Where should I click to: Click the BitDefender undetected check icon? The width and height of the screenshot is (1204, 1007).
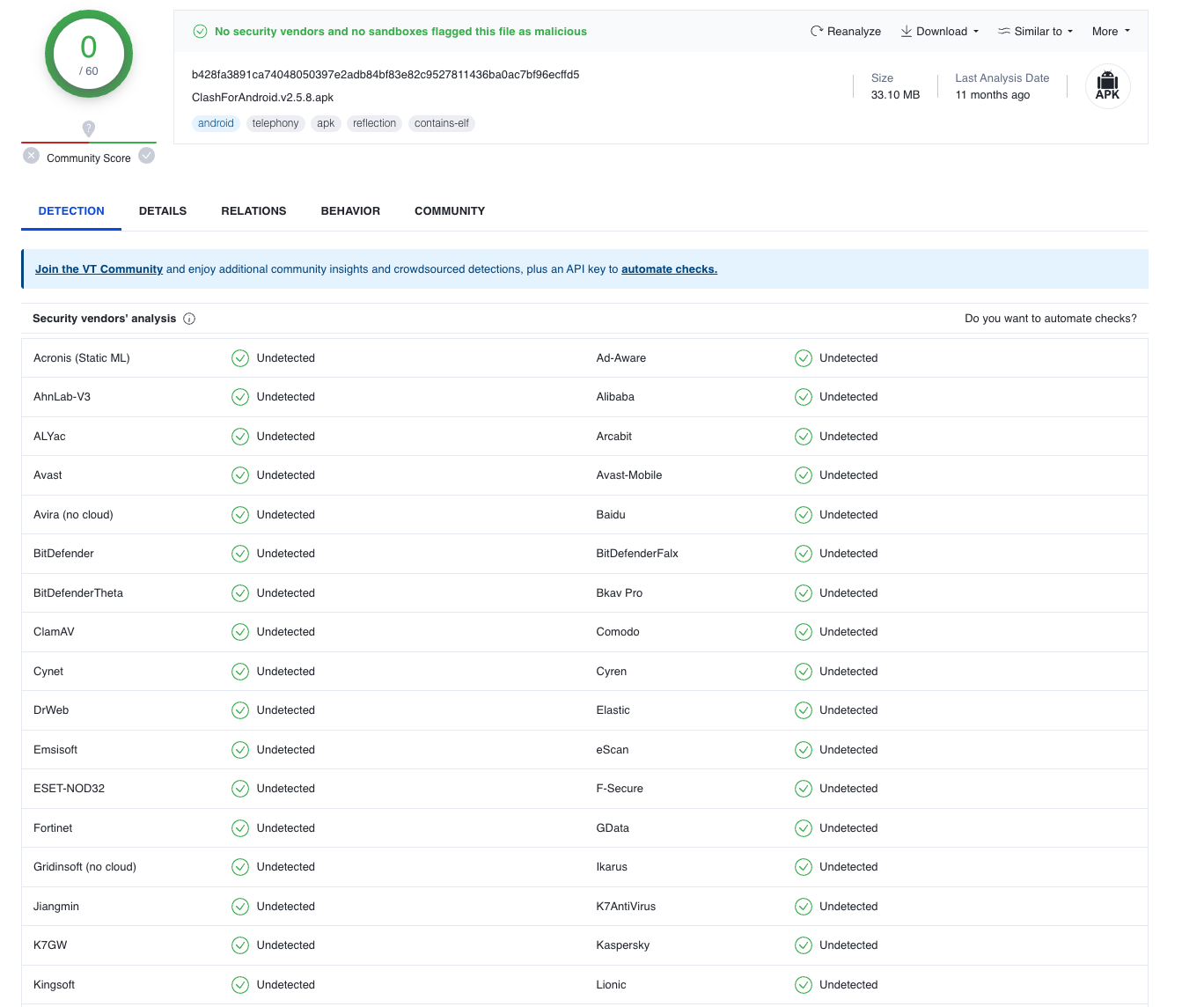[240, 554]
